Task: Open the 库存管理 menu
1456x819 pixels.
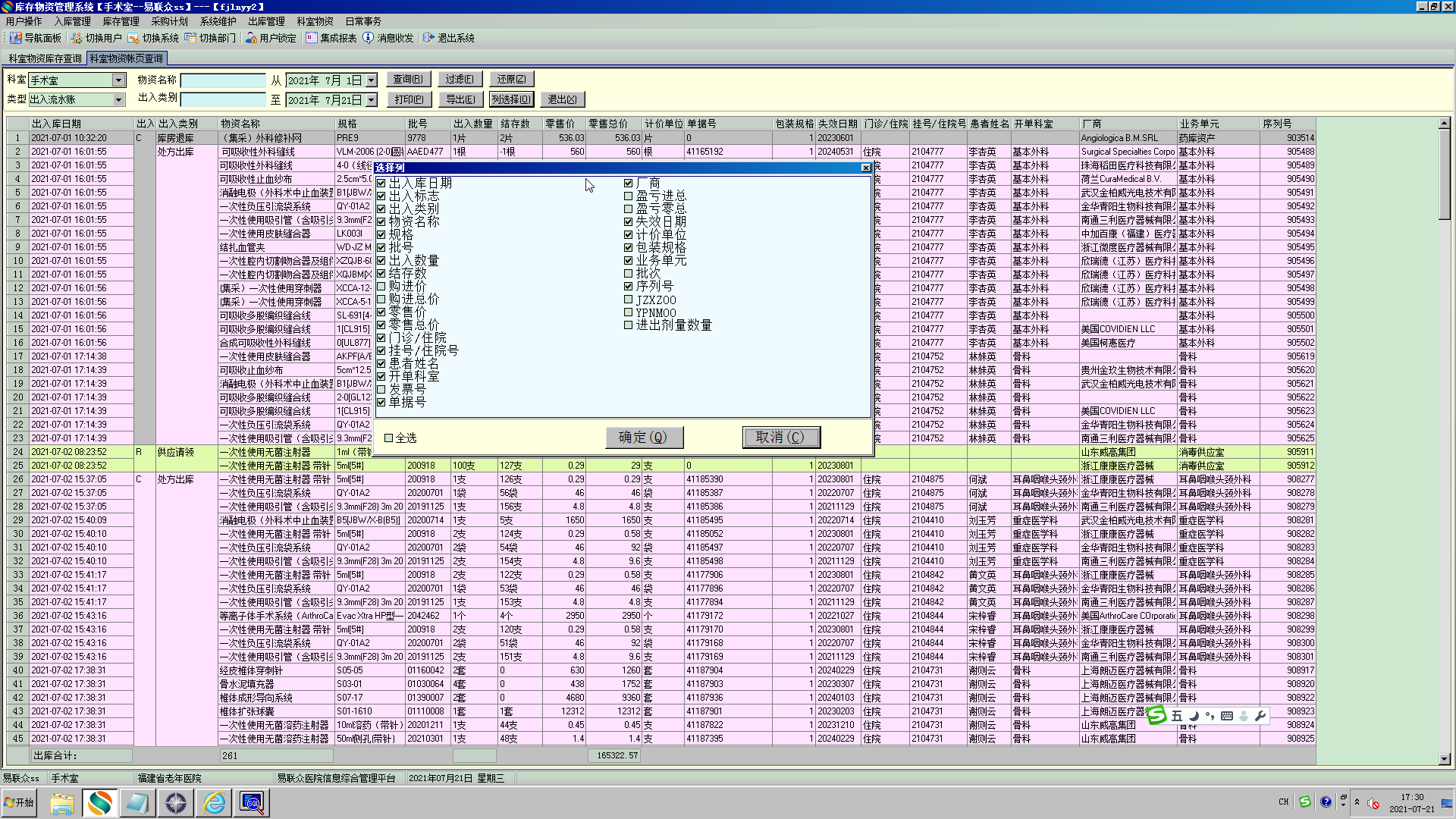Action: (121, 21)
